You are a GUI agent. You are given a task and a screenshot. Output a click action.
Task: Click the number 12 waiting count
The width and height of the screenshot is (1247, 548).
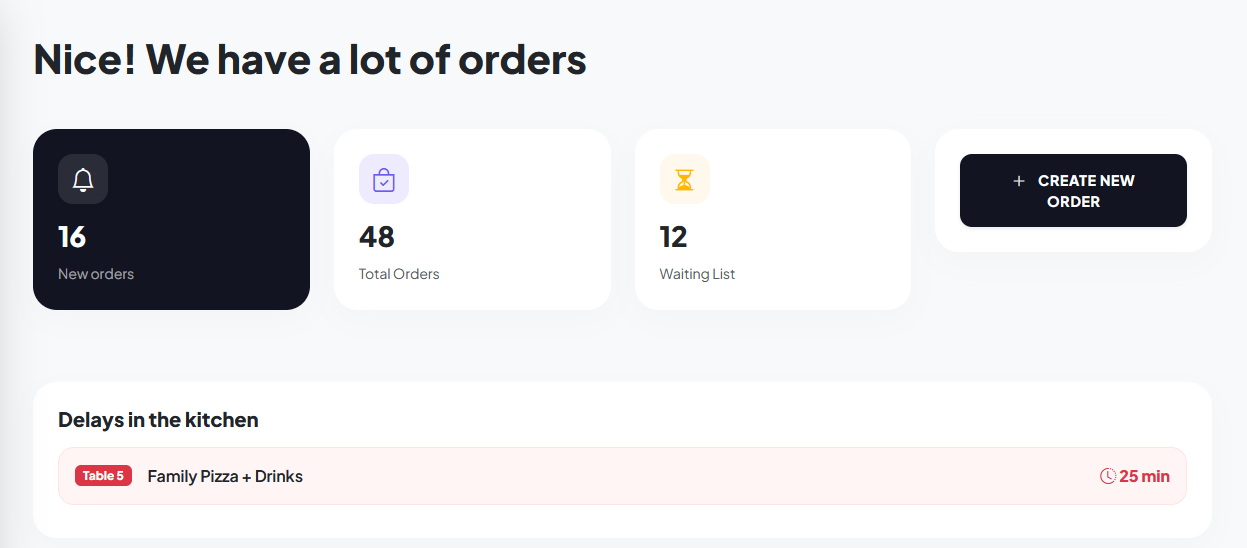point(673,237)
